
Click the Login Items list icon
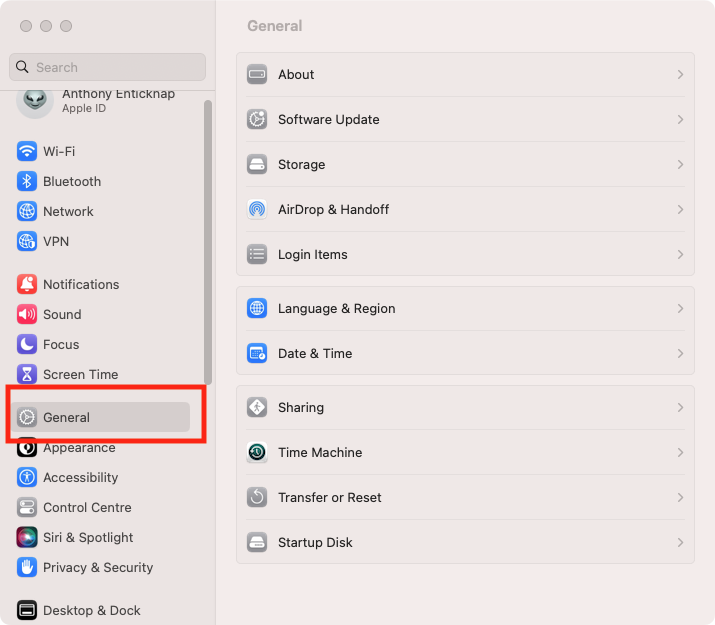[x=257, y=254]
